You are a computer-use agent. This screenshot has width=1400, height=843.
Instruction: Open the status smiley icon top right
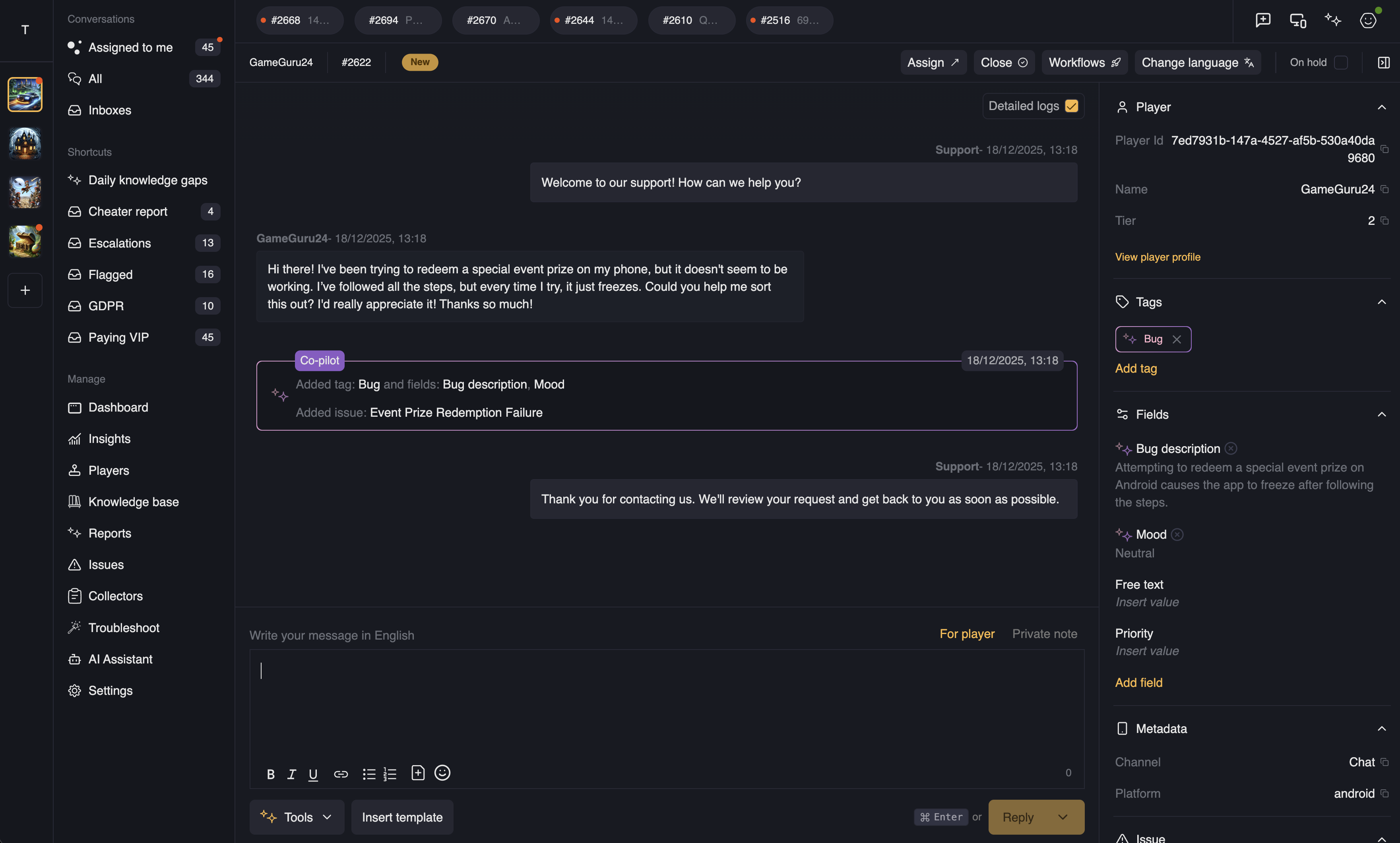(1368, 20)
